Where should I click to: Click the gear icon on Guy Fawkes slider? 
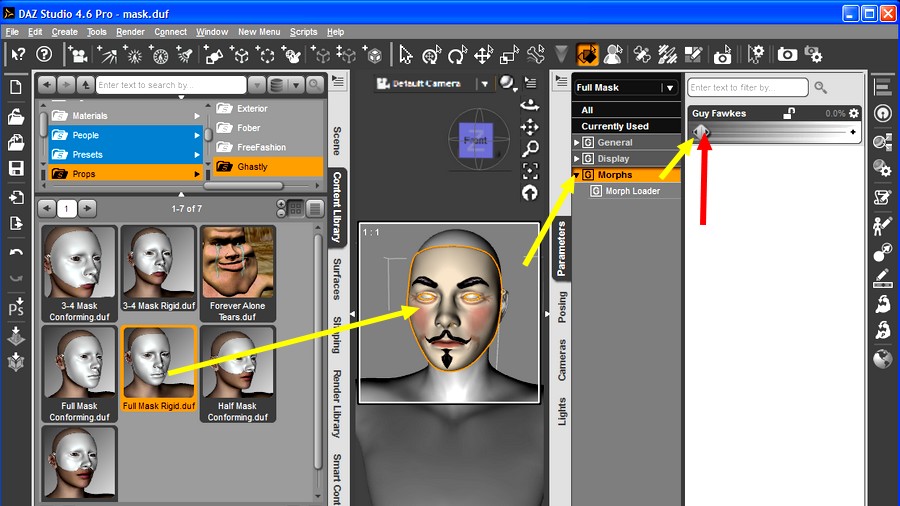(x=854, y=113)
